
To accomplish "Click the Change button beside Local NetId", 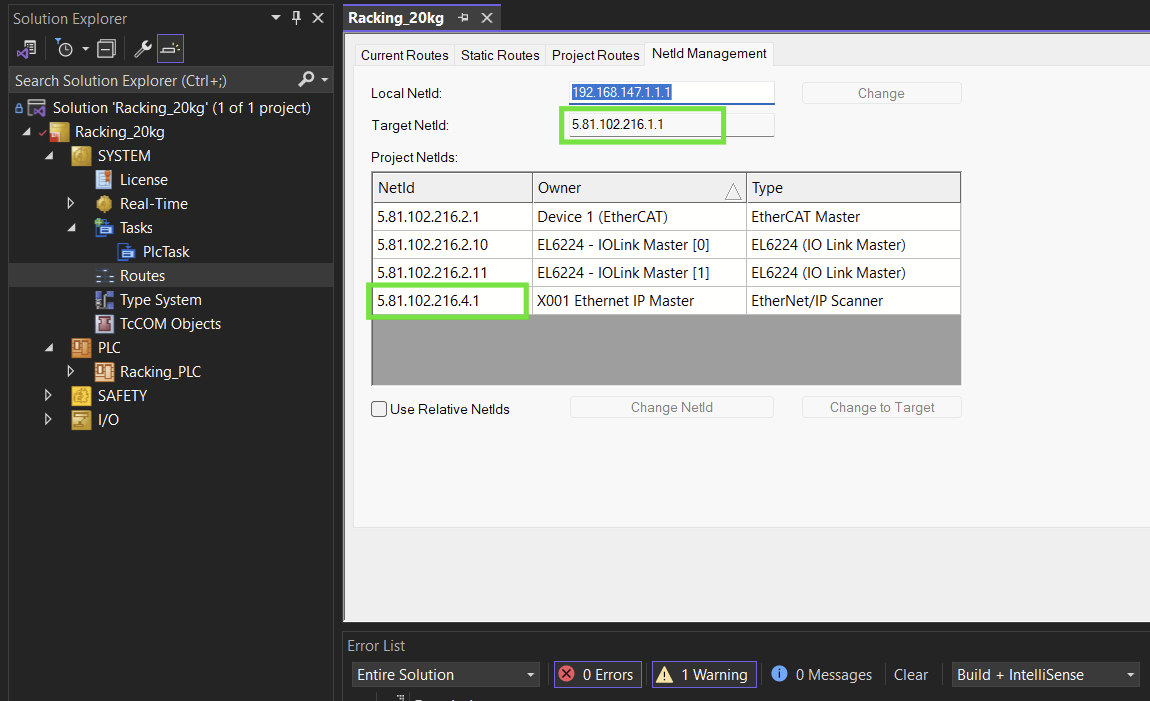I will coord(882,93).
